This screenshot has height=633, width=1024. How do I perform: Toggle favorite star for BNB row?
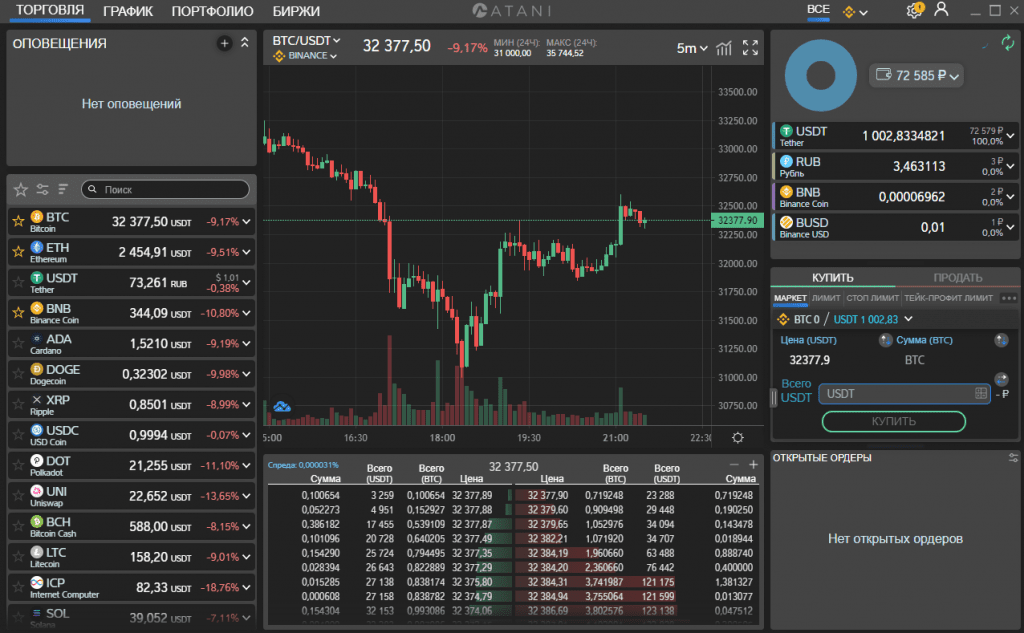pos(18,313)
